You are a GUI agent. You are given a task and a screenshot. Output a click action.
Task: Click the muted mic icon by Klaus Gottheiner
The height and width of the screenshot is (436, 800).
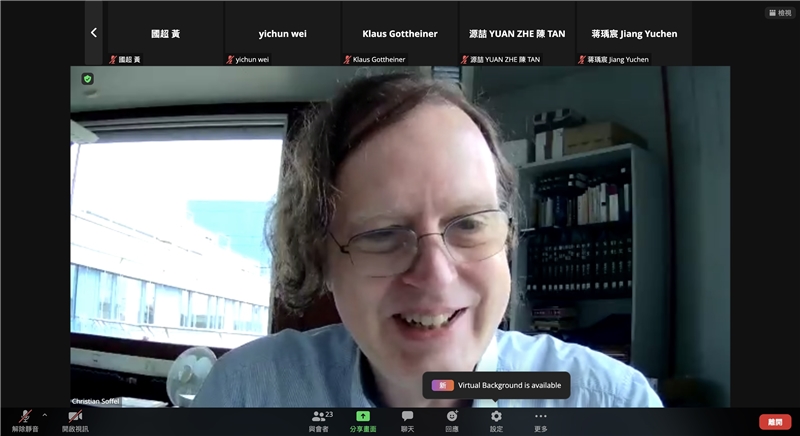[348, 60]
